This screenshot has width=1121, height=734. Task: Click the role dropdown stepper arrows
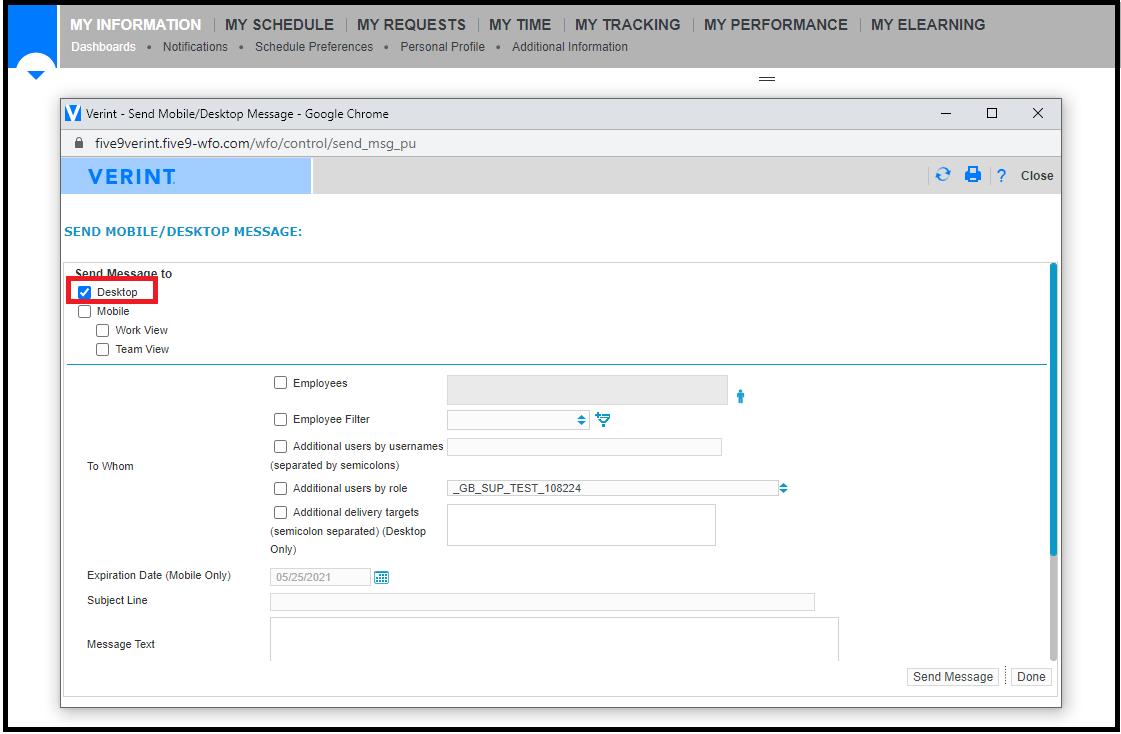pyautogui.click(x=784, y=488)
